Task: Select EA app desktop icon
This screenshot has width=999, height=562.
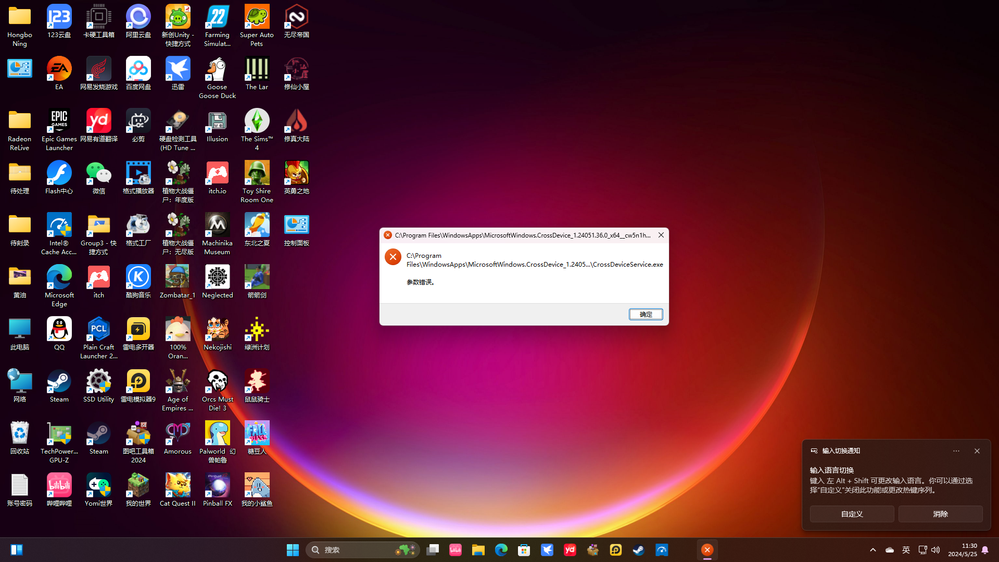Action: click(59, 74)
